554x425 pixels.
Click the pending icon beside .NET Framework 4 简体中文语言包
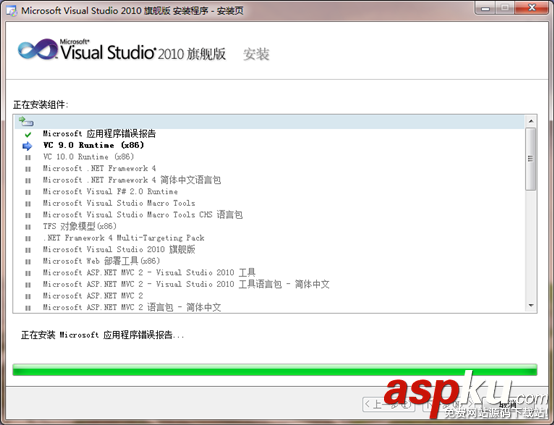[28, 181]
